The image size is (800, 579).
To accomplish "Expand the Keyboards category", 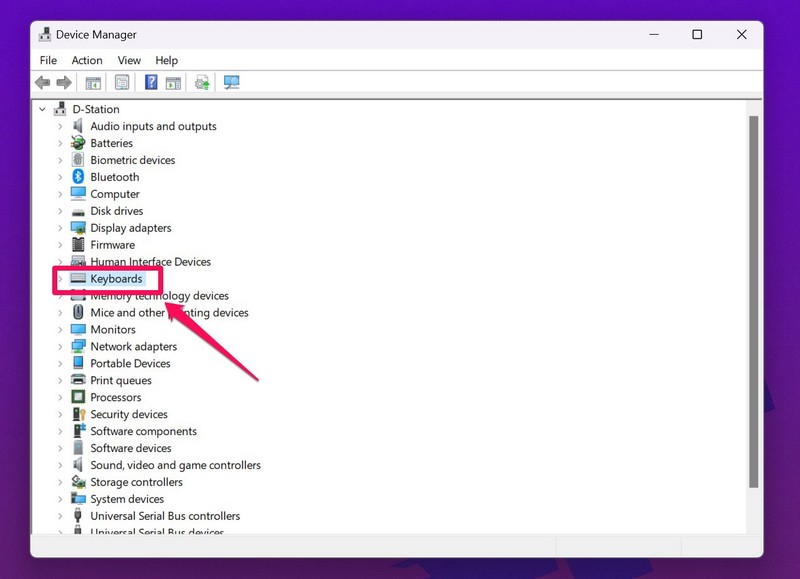I will 60,279.
